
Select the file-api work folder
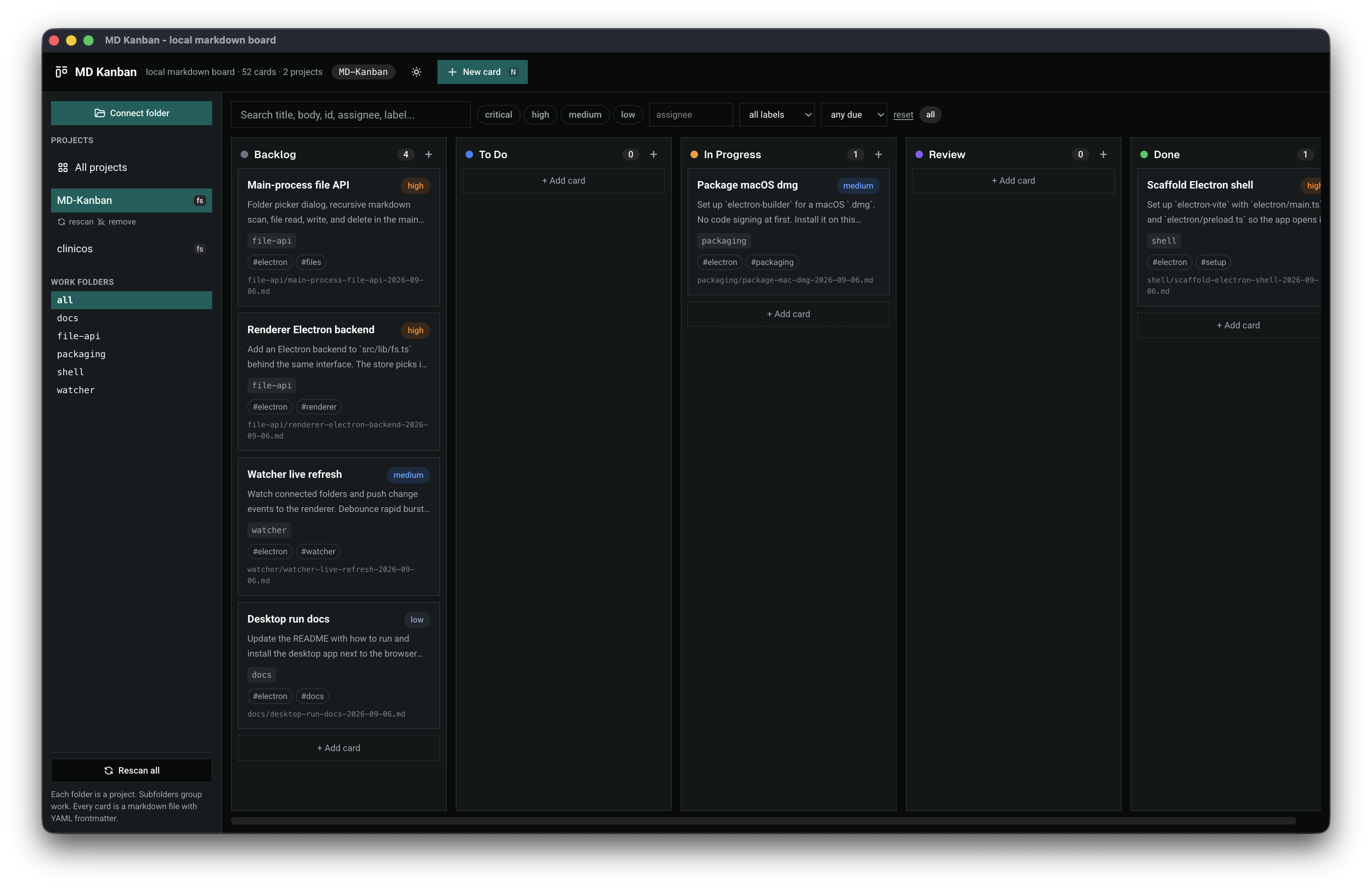(x=132, y=336)
